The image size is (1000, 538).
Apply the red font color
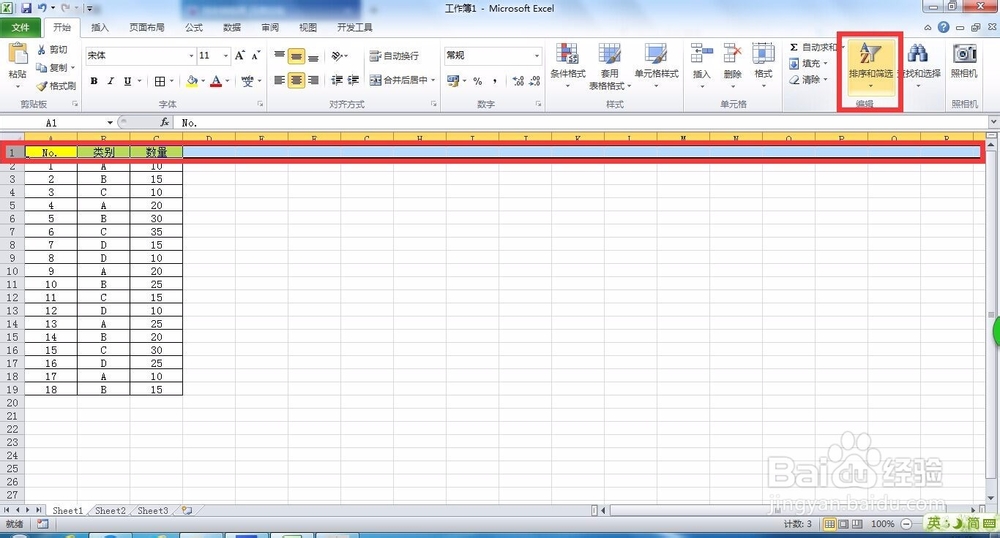coord(216,81)
